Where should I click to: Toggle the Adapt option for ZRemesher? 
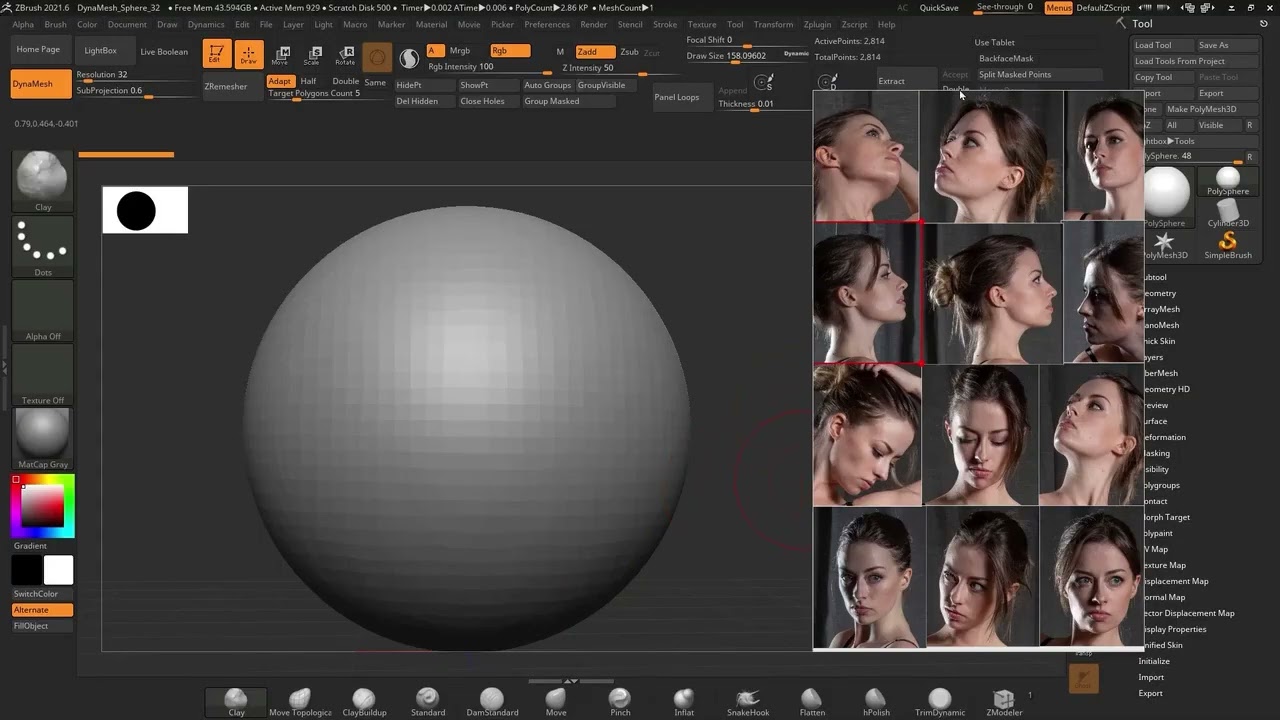point(280,81)
